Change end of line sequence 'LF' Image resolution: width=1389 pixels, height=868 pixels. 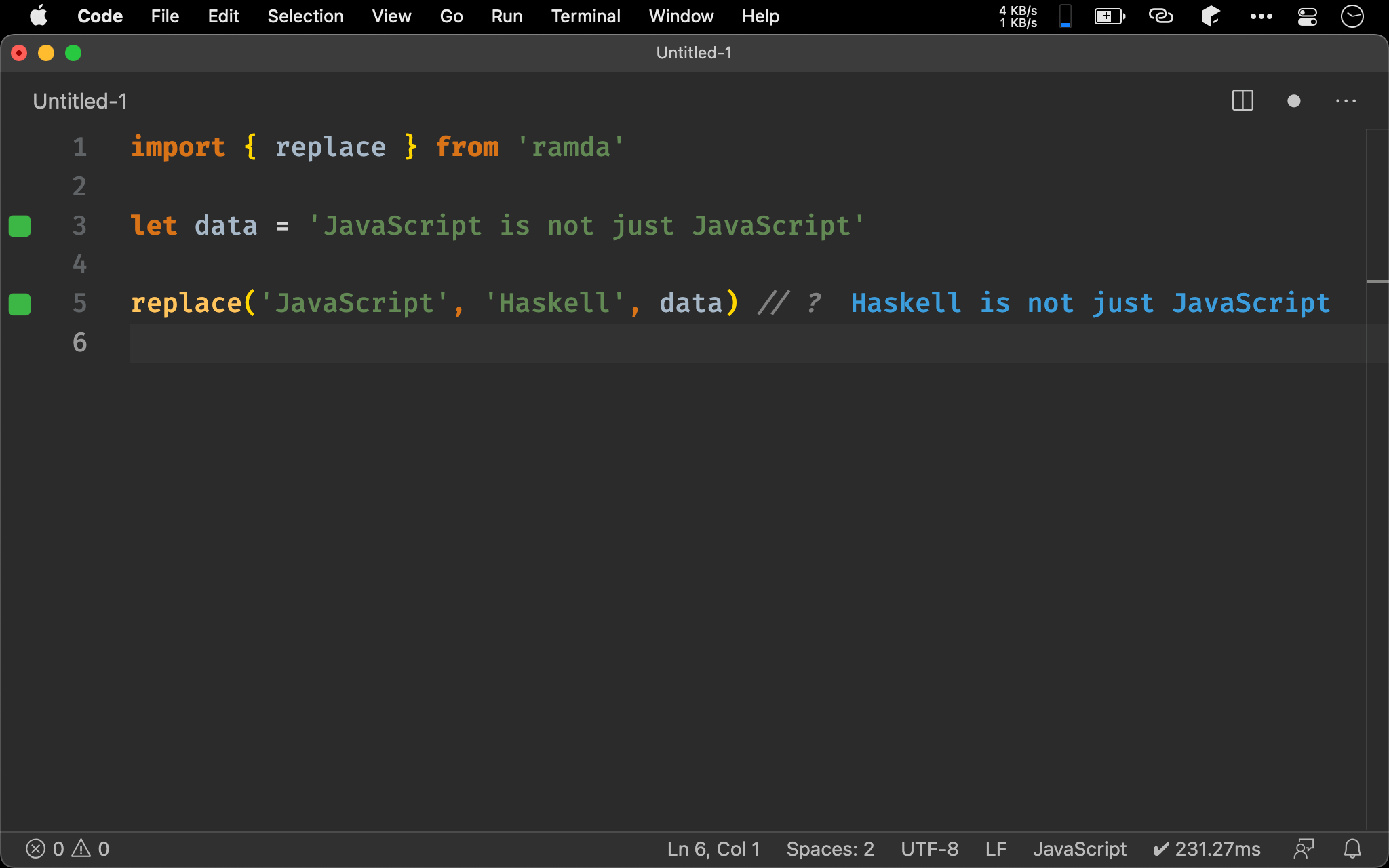pyautogui.click(x=996, y=849)
